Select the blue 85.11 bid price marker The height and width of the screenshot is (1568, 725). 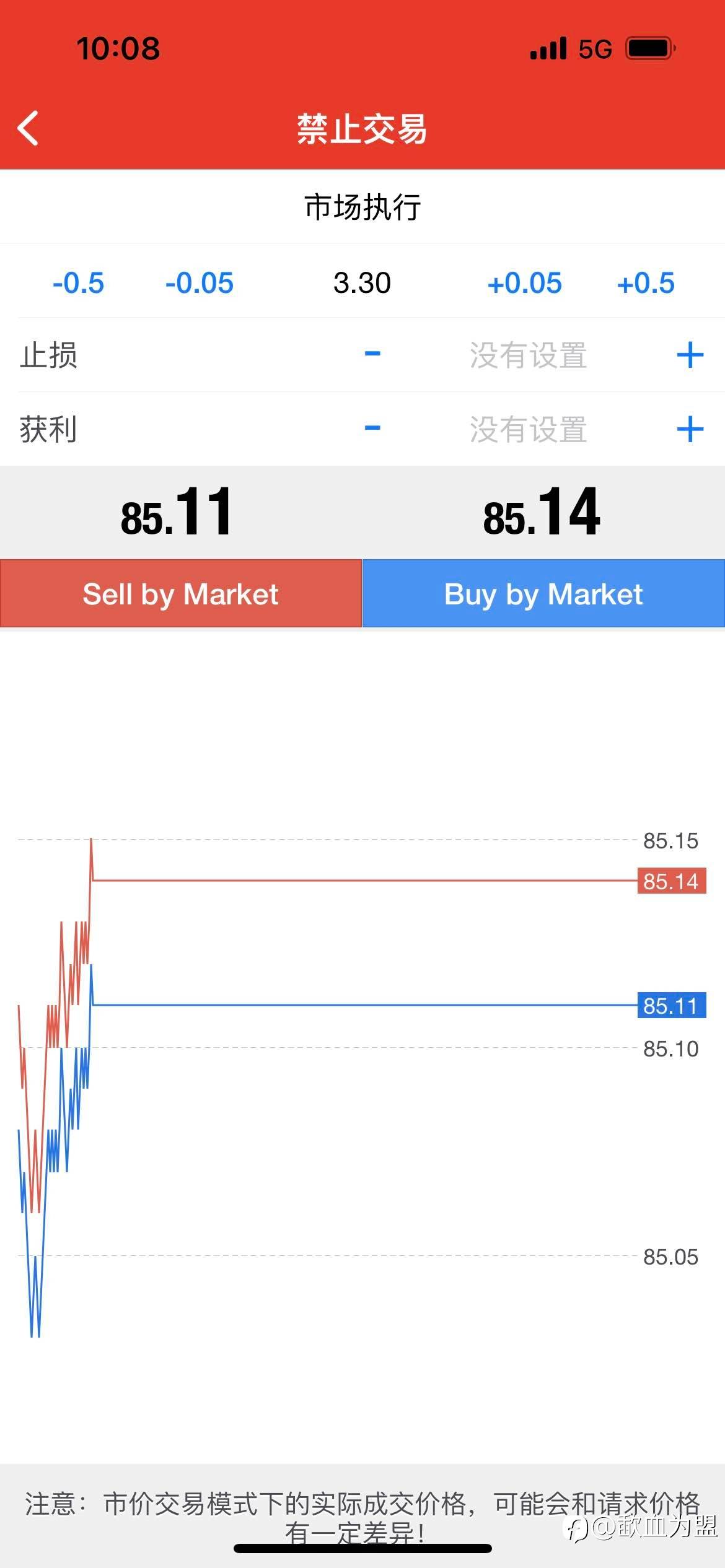click(x=672, y=1006)
